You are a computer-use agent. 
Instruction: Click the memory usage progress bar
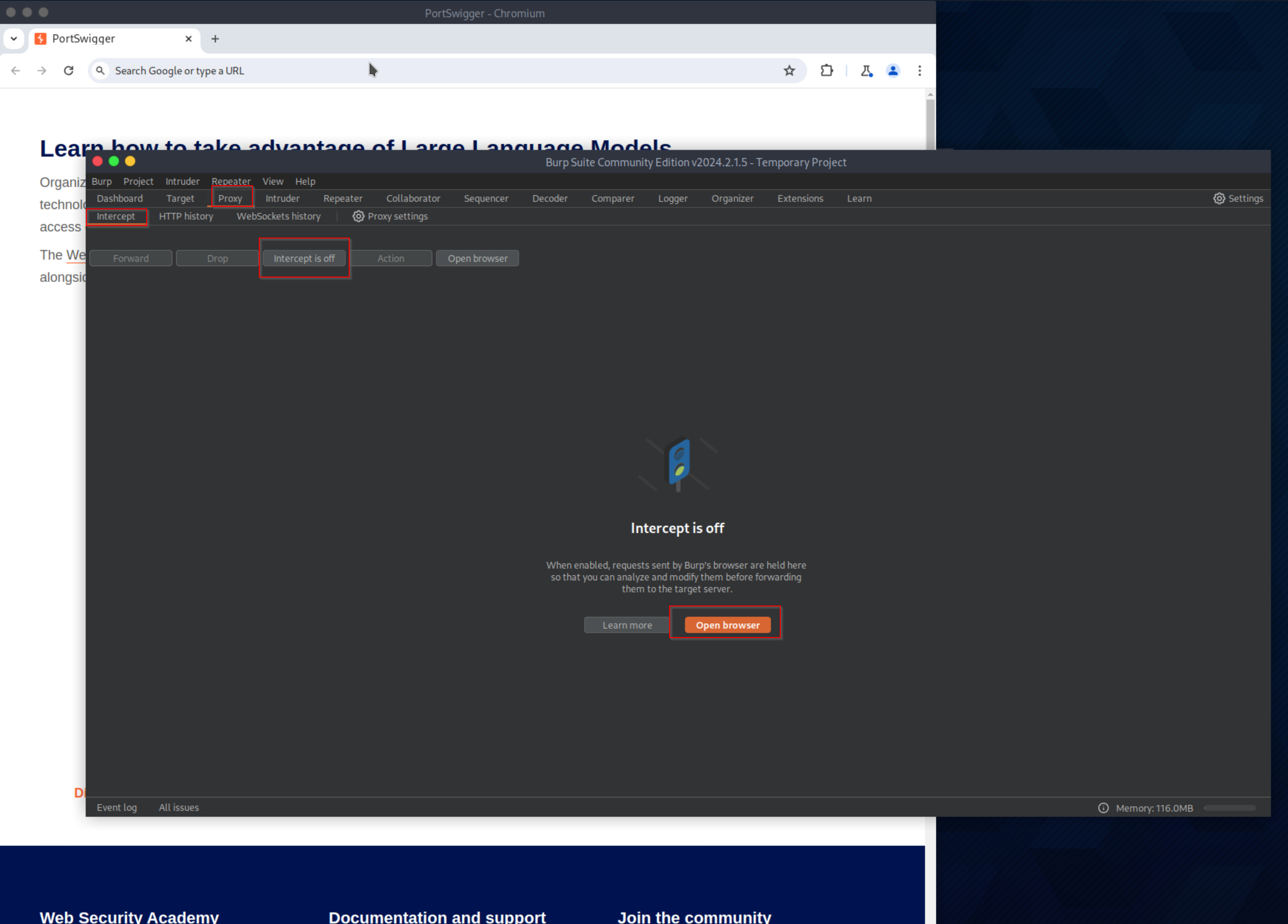click(x=1230, y=807)
